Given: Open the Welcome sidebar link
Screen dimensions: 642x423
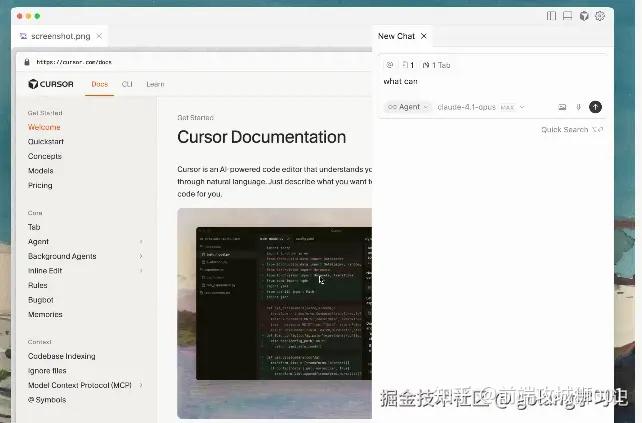Looking at the screenshot, I should pos(44,127).
